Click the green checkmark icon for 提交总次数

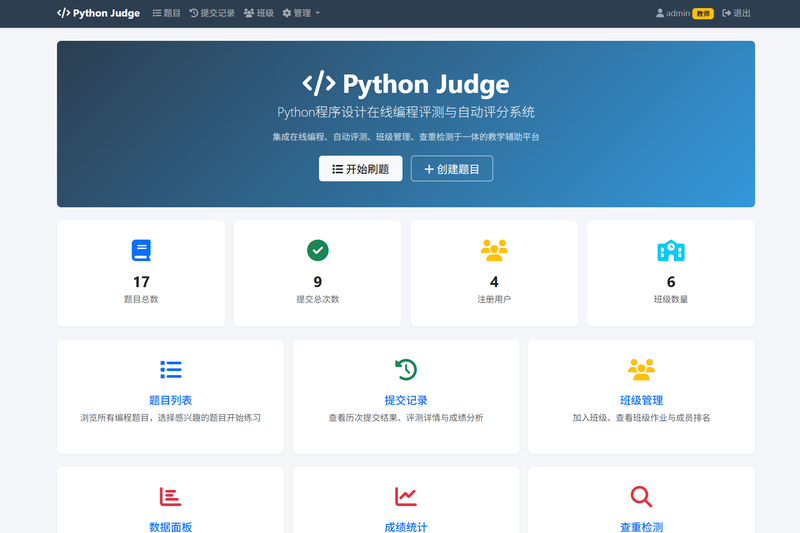pos(317,250)
